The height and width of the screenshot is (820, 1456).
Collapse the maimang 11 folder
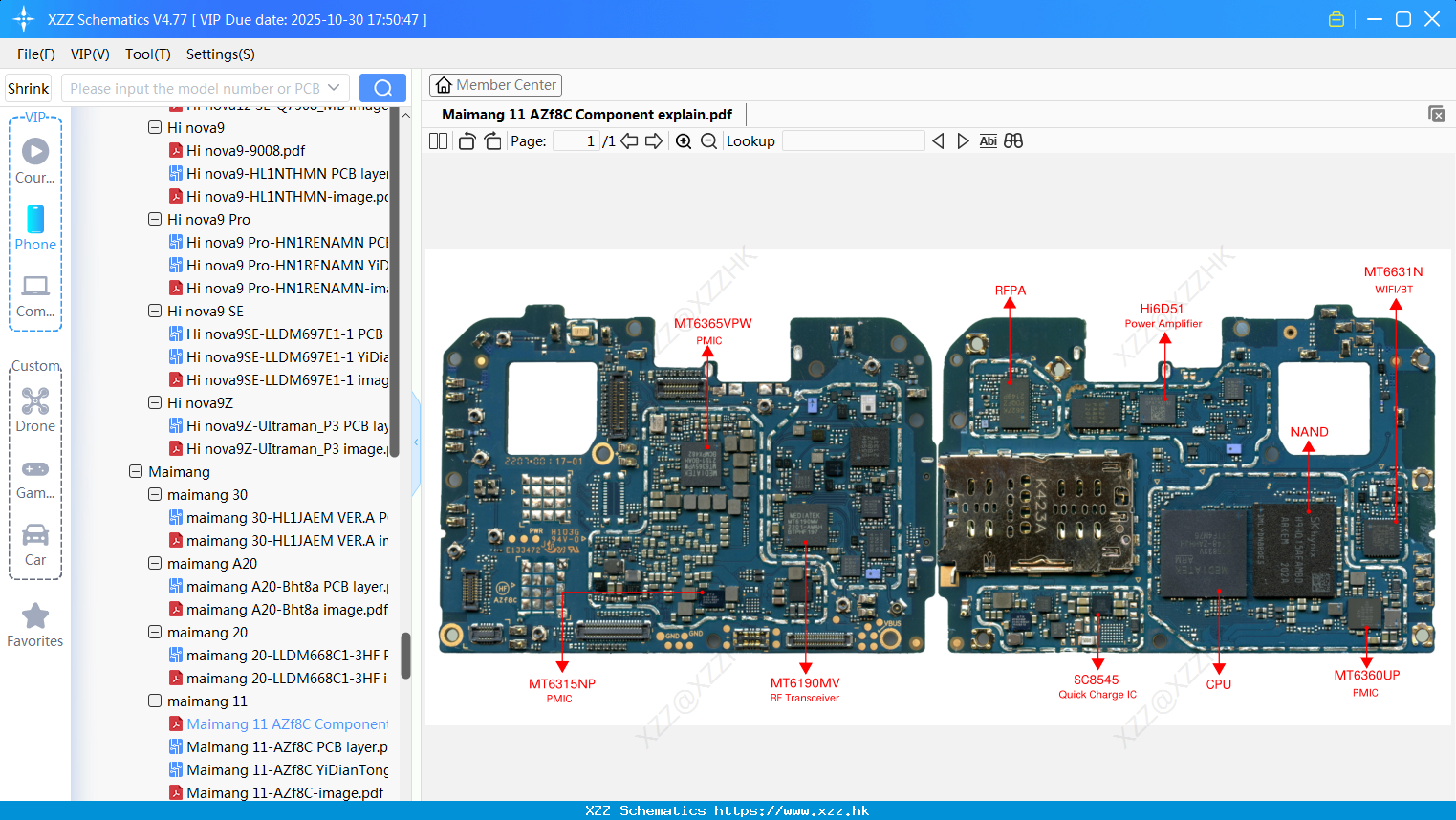155,701
